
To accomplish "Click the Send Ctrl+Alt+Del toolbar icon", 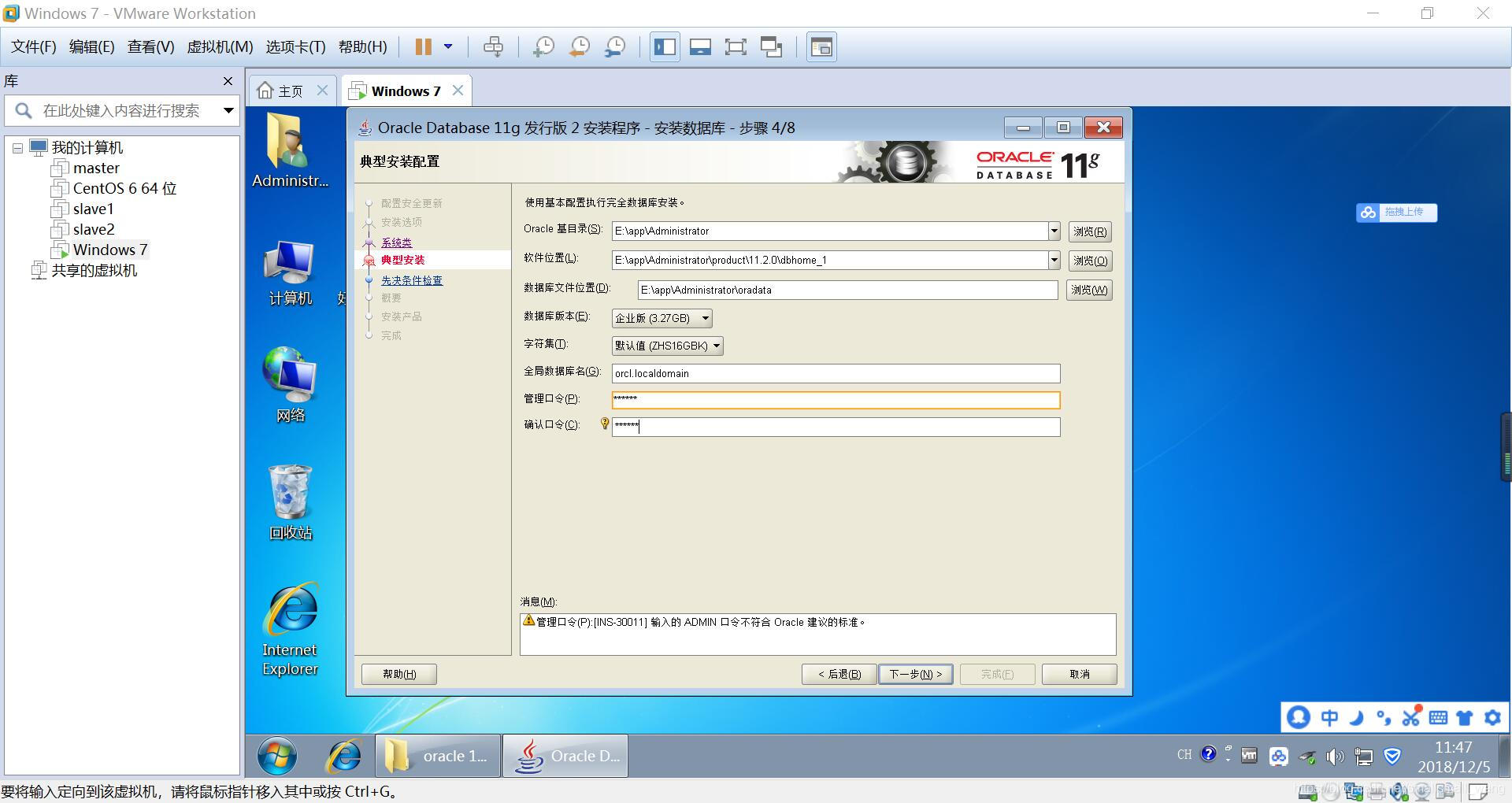I will pos(493,47).
